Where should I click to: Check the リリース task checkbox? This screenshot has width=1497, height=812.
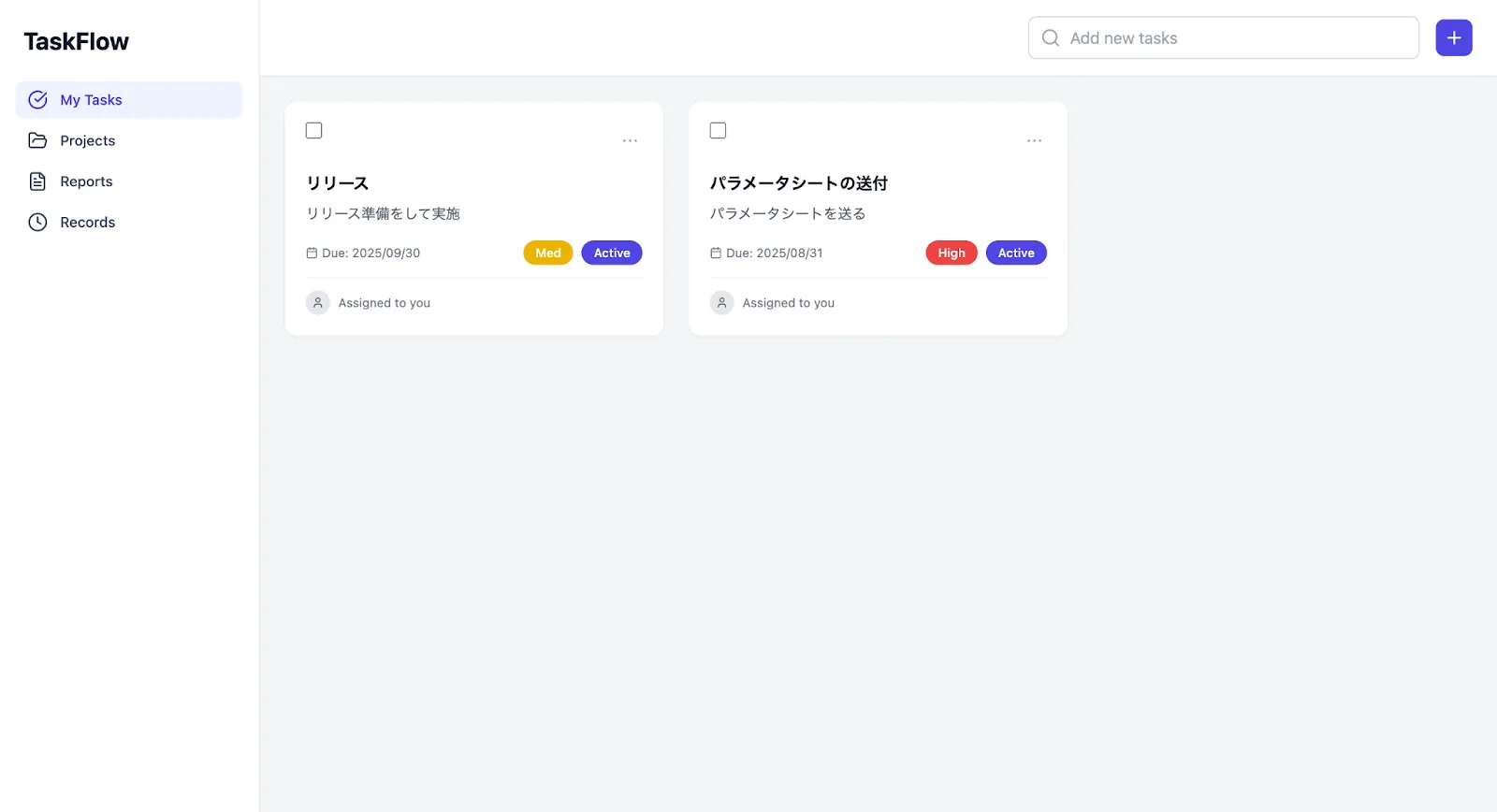(x=314, y=131)
